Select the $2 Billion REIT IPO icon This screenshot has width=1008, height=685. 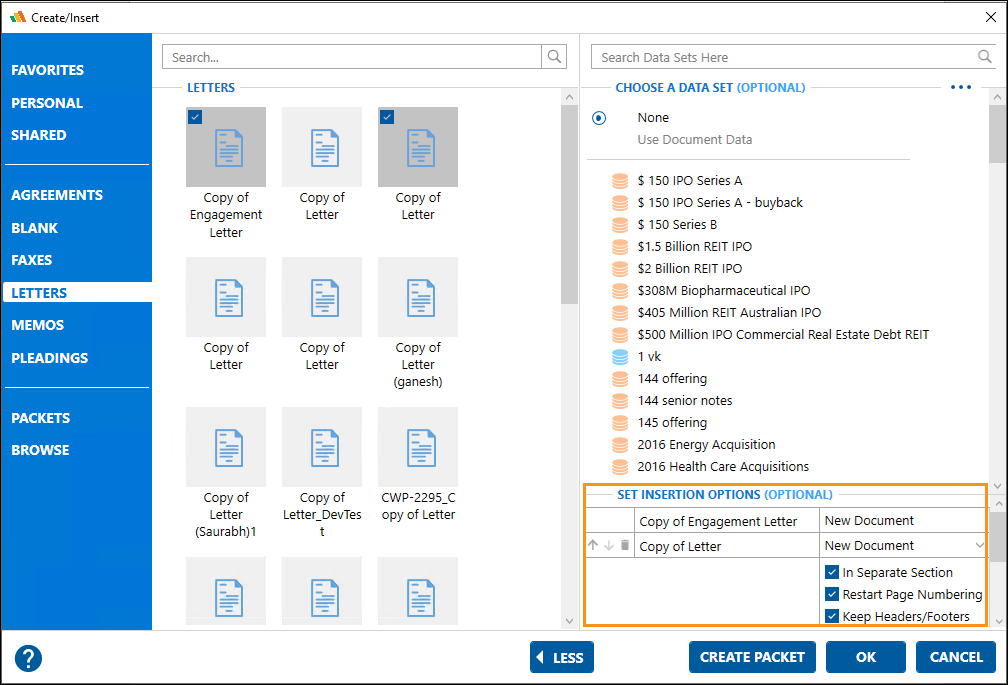tap(620, 269)
